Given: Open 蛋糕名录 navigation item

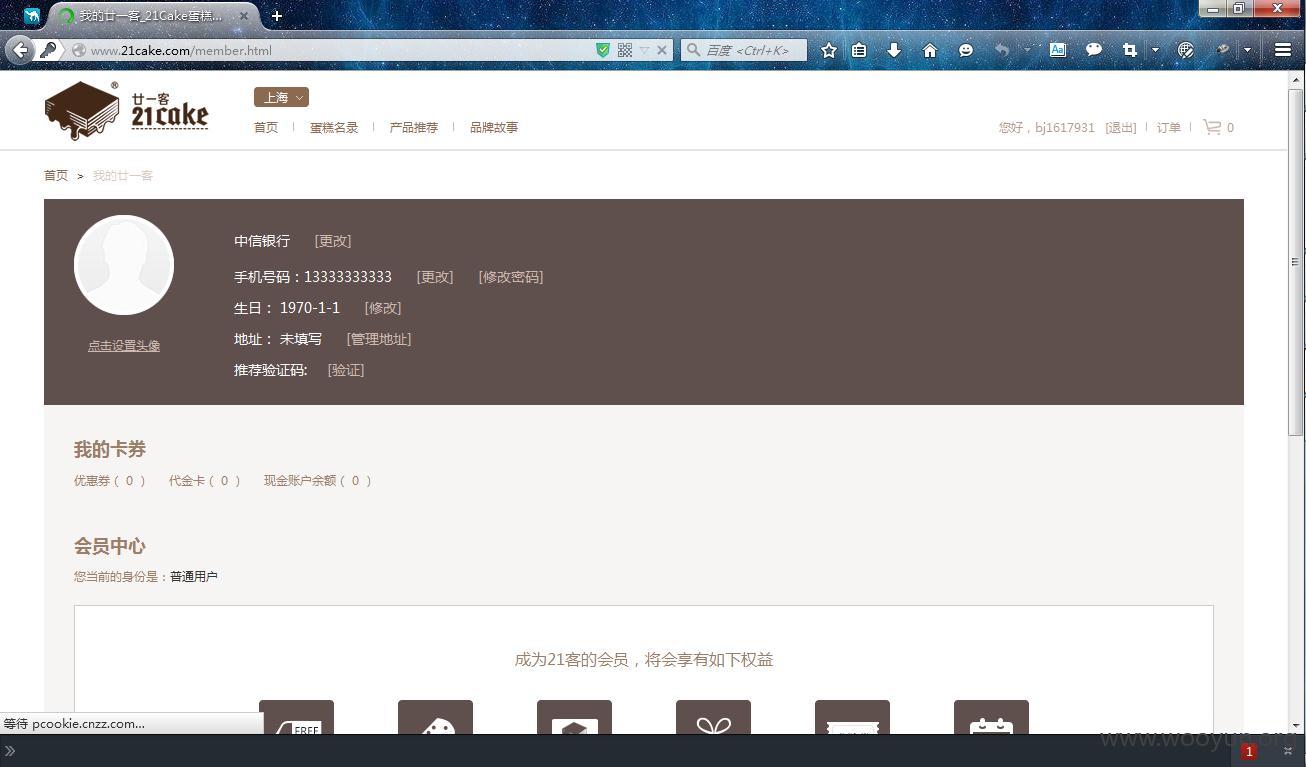Looking at the screenshot, I should pos(334,127).
